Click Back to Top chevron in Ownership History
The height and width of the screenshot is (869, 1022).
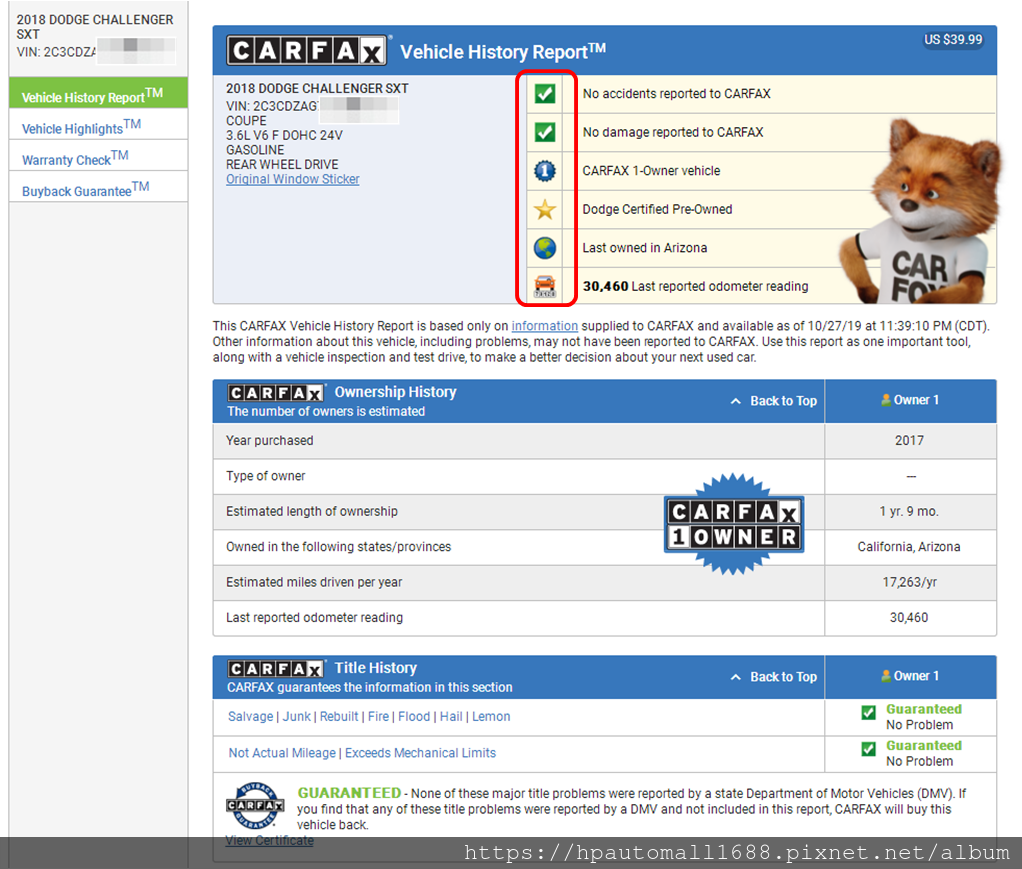click(x=736, y=402)
